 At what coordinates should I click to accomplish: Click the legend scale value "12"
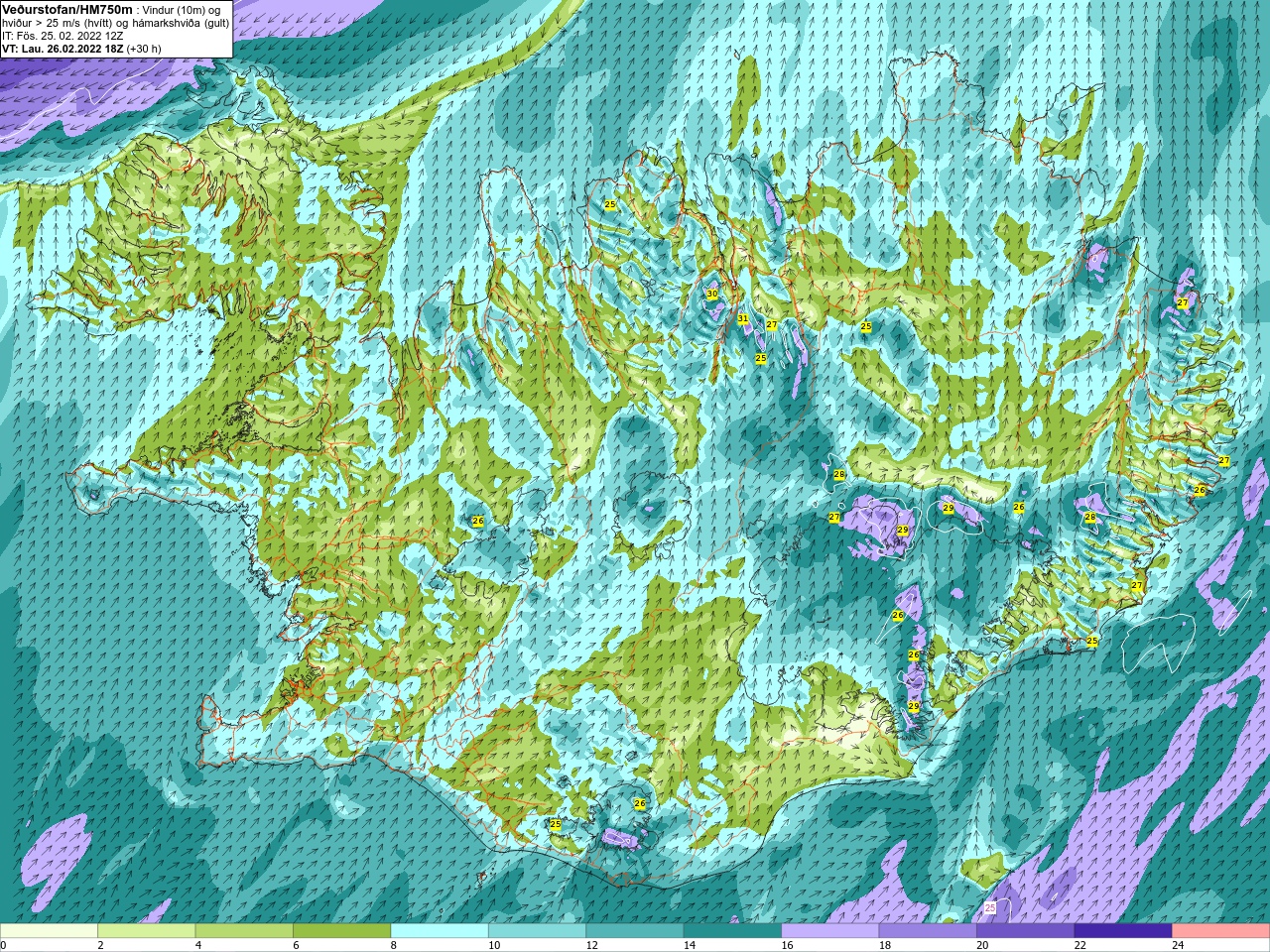[x=591, y=945]
